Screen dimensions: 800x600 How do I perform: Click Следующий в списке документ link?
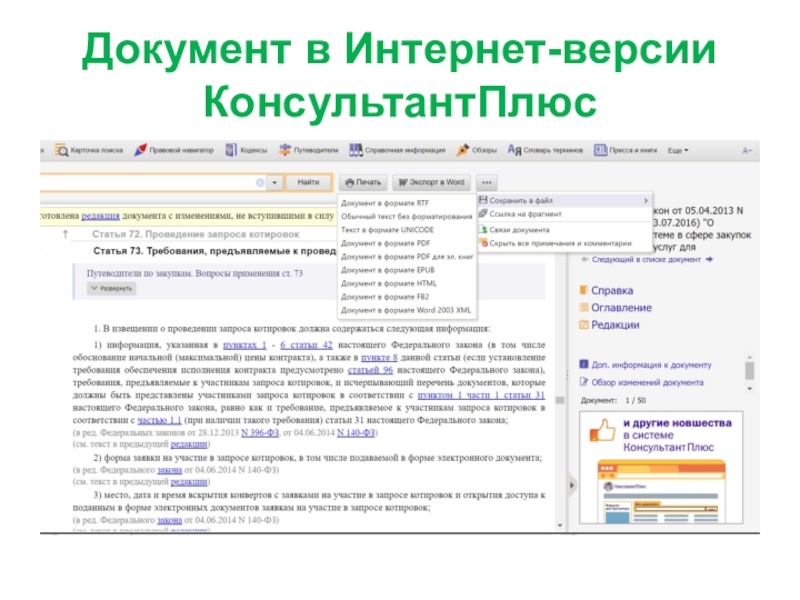(x=646, y=259)
